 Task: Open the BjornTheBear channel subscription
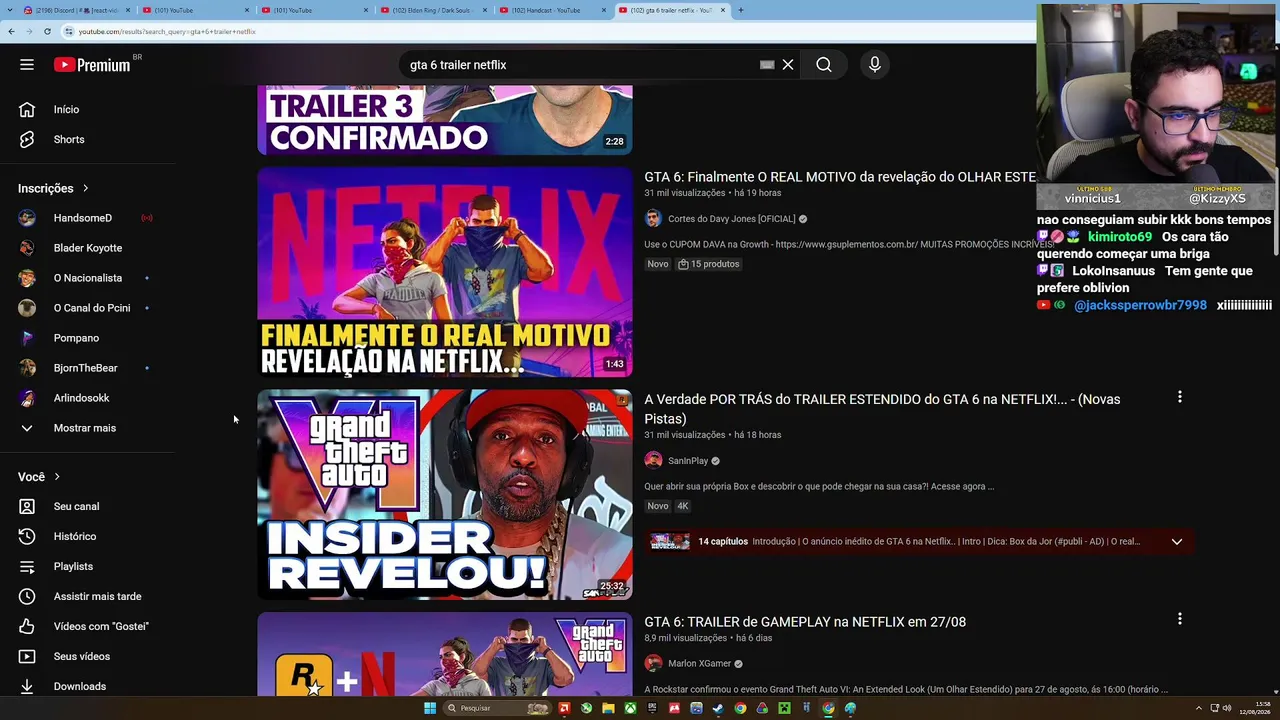[88, 368]
